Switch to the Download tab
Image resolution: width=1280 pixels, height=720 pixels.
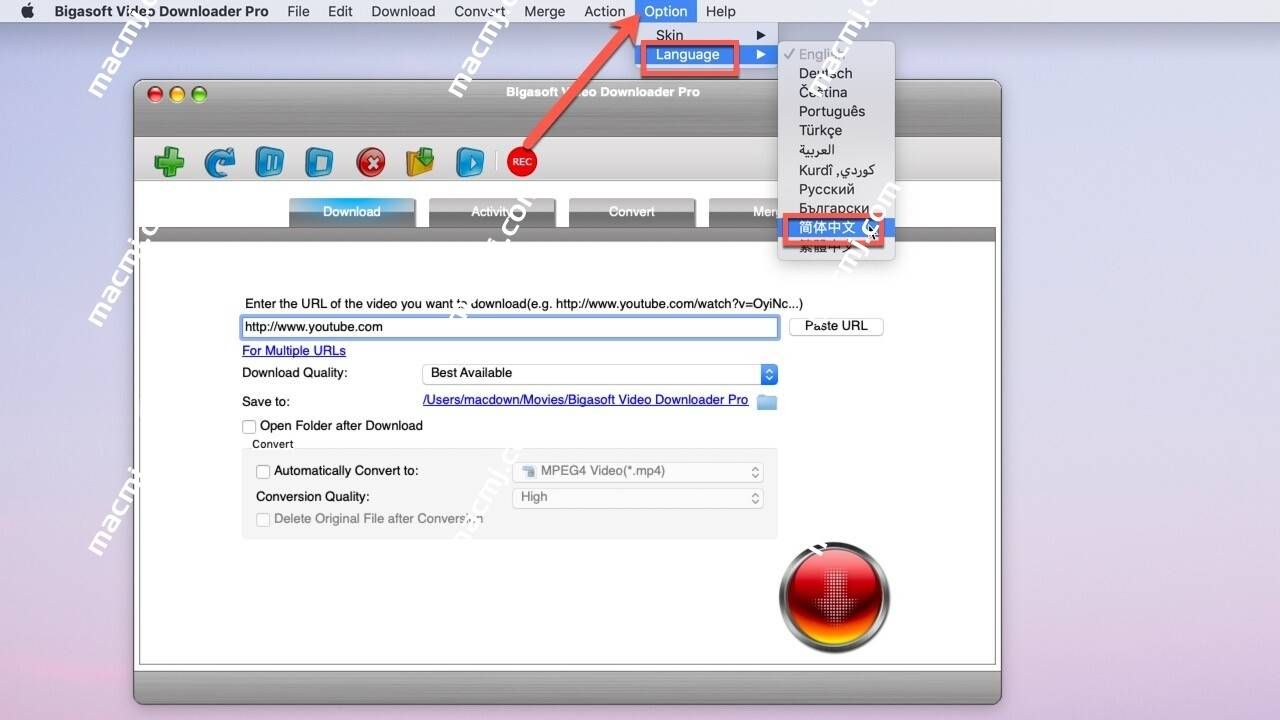(352, 212)
